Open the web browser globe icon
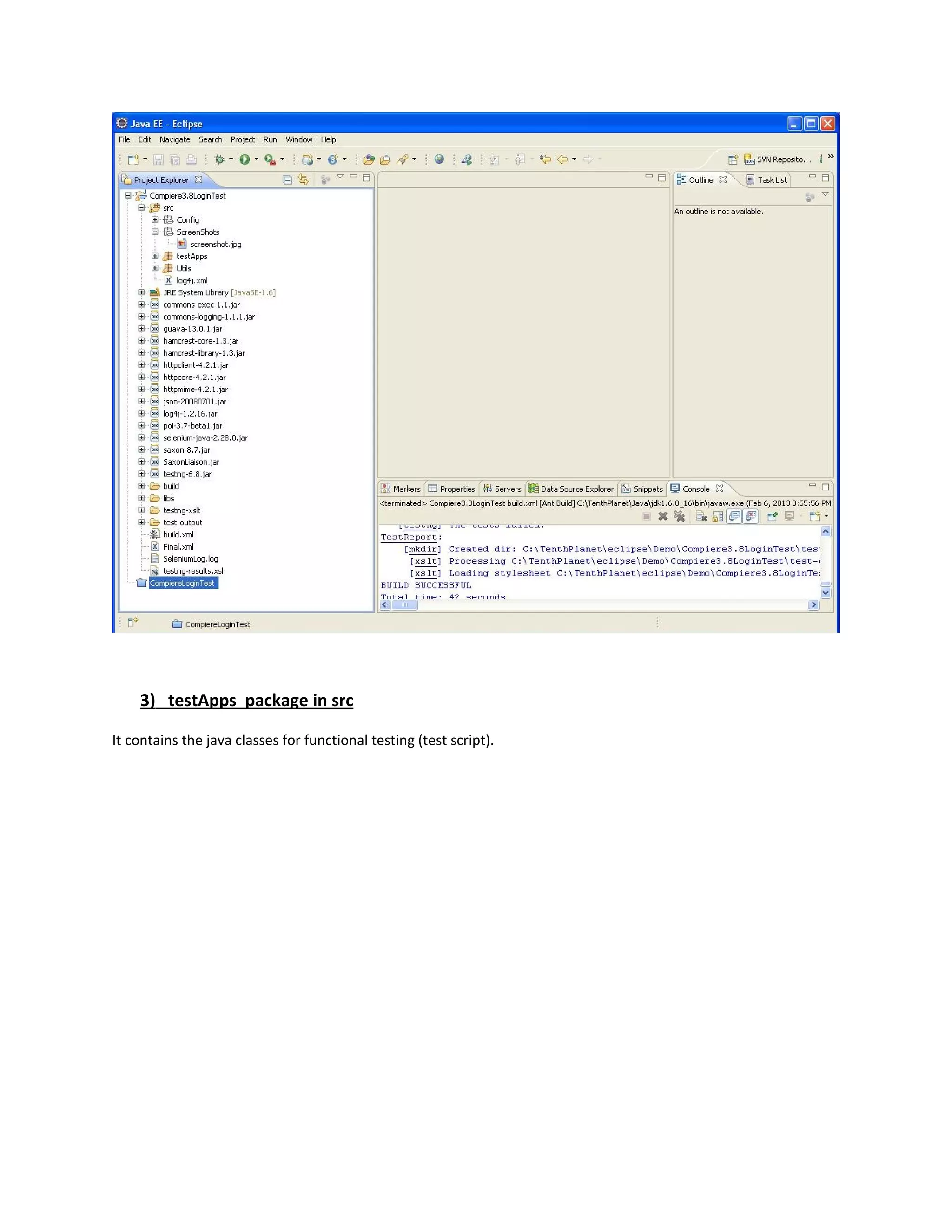 coord(439,159)
